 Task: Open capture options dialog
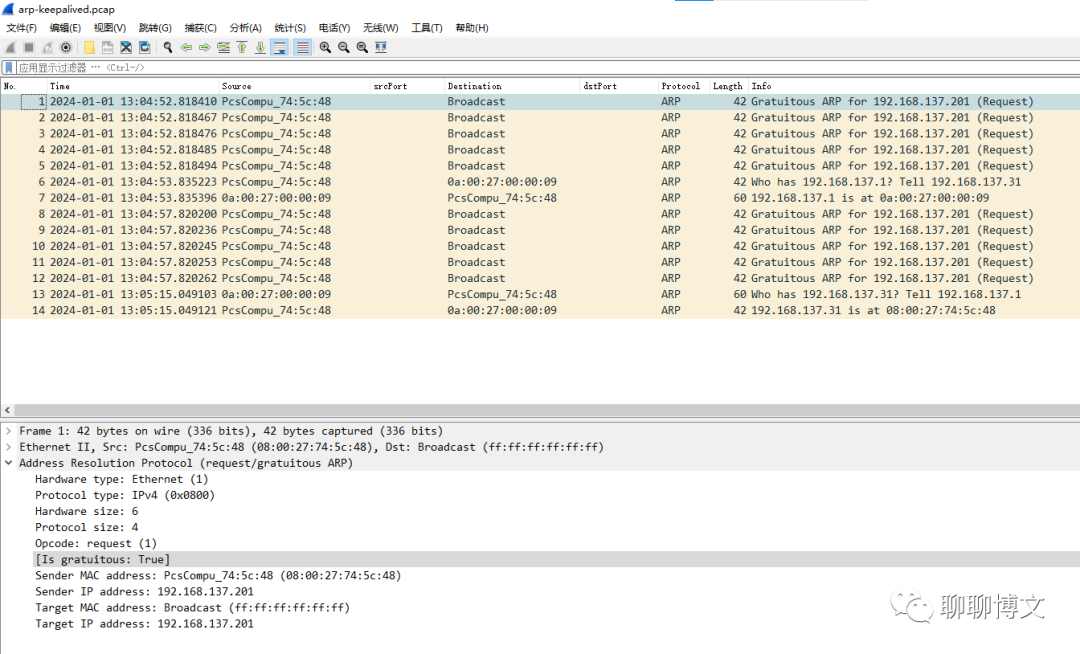tap(66, 48)
